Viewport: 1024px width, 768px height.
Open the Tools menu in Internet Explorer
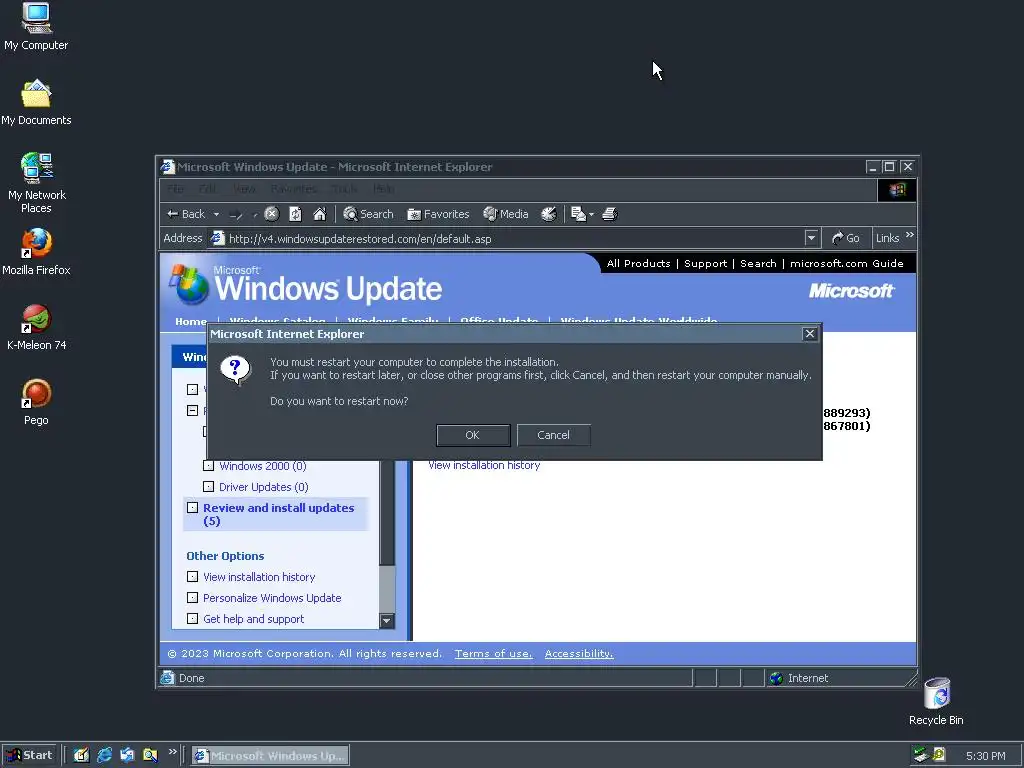[x=344, y=189]
